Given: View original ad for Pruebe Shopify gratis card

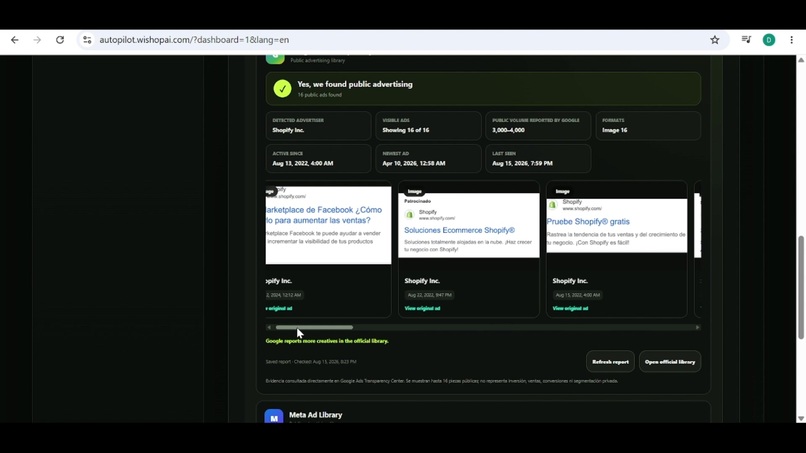Looking at the screenshot, I should coord(570,309).
